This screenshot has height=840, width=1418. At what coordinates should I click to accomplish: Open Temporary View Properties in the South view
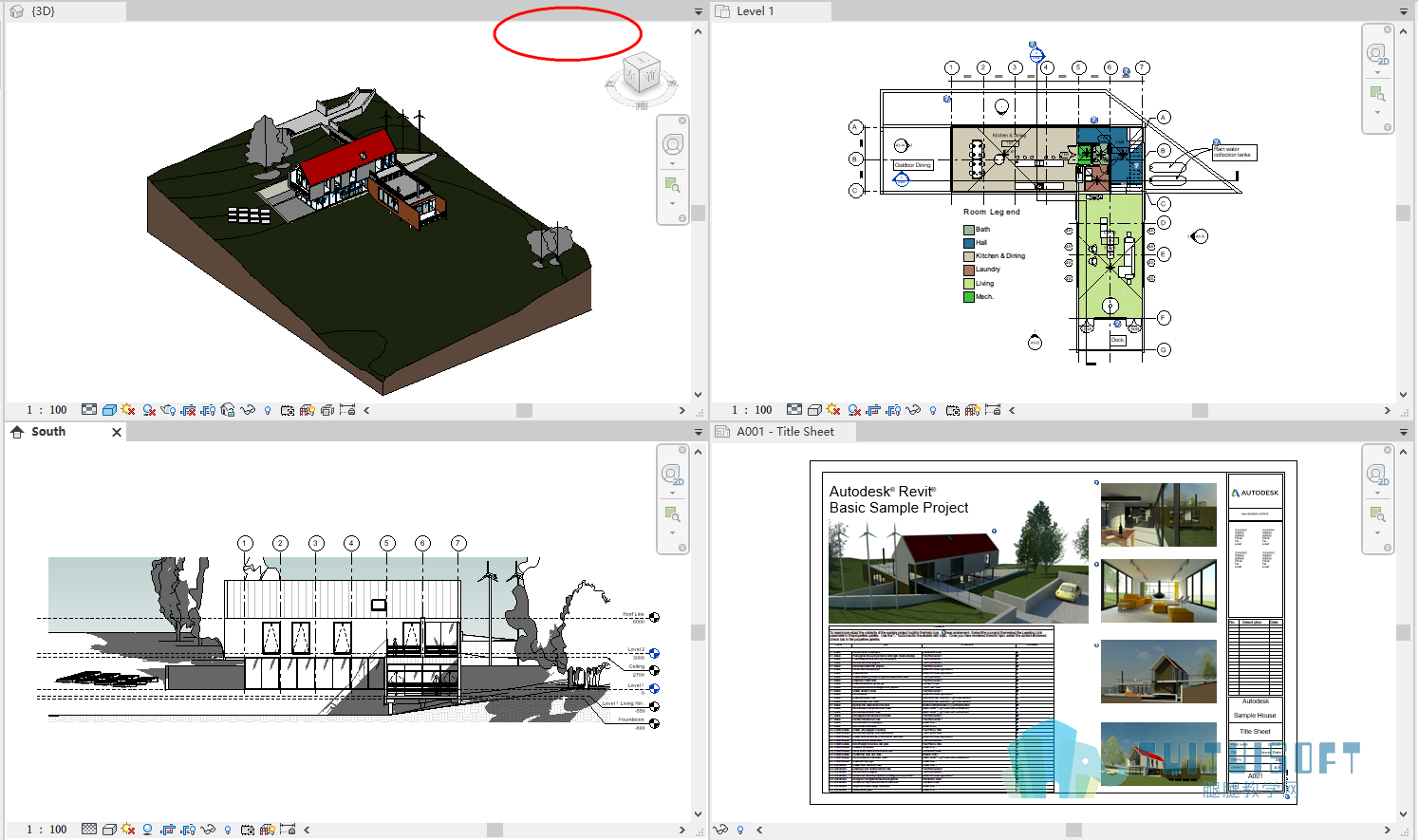(x=267, y=830)
